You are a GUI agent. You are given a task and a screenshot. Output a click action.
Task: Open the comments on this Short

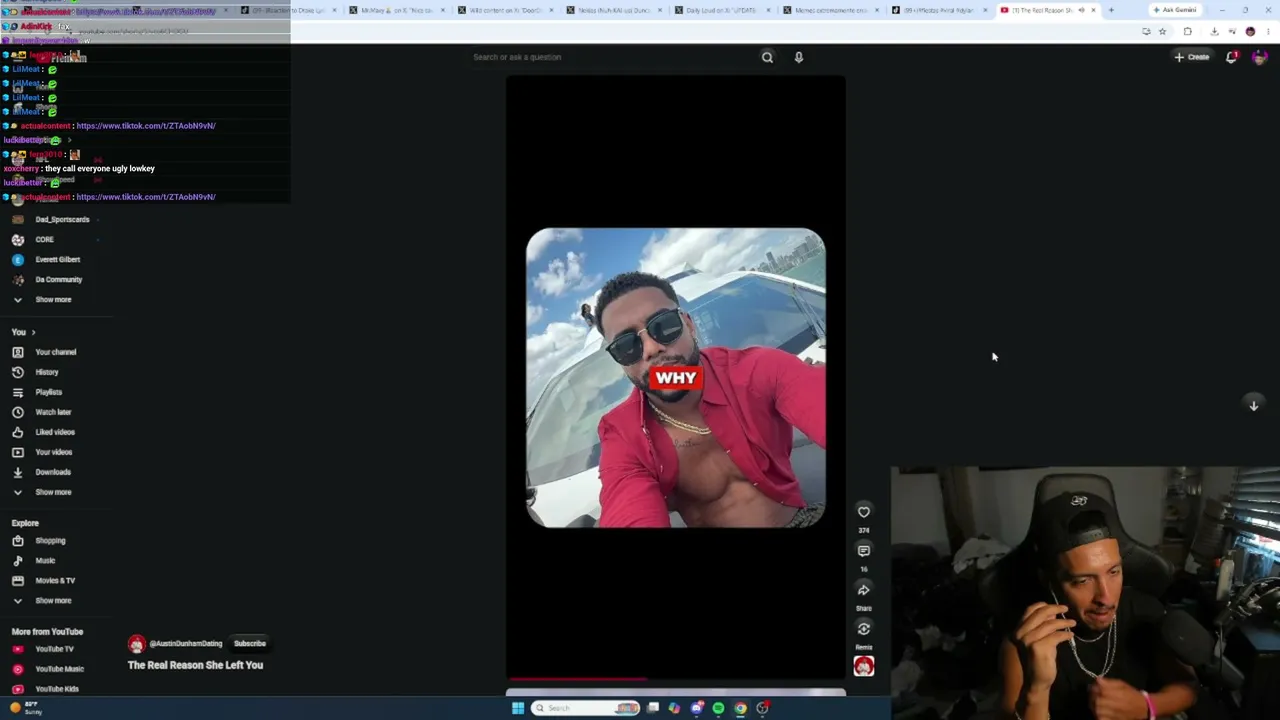(x=864, y=551)
